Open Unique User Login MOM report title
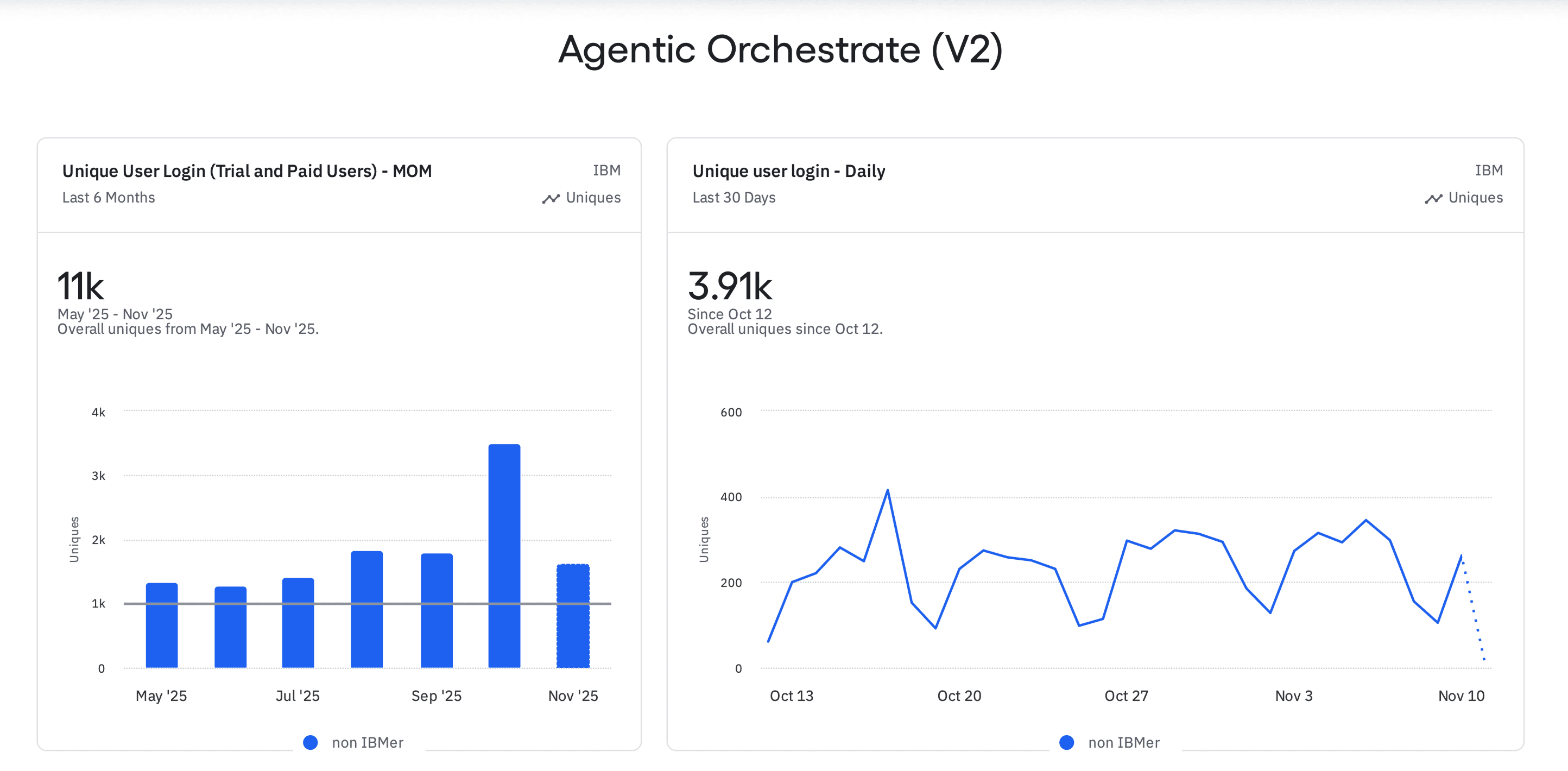Image resolution: width=1568 pixels, height=771 pixels. coord(246,171)
